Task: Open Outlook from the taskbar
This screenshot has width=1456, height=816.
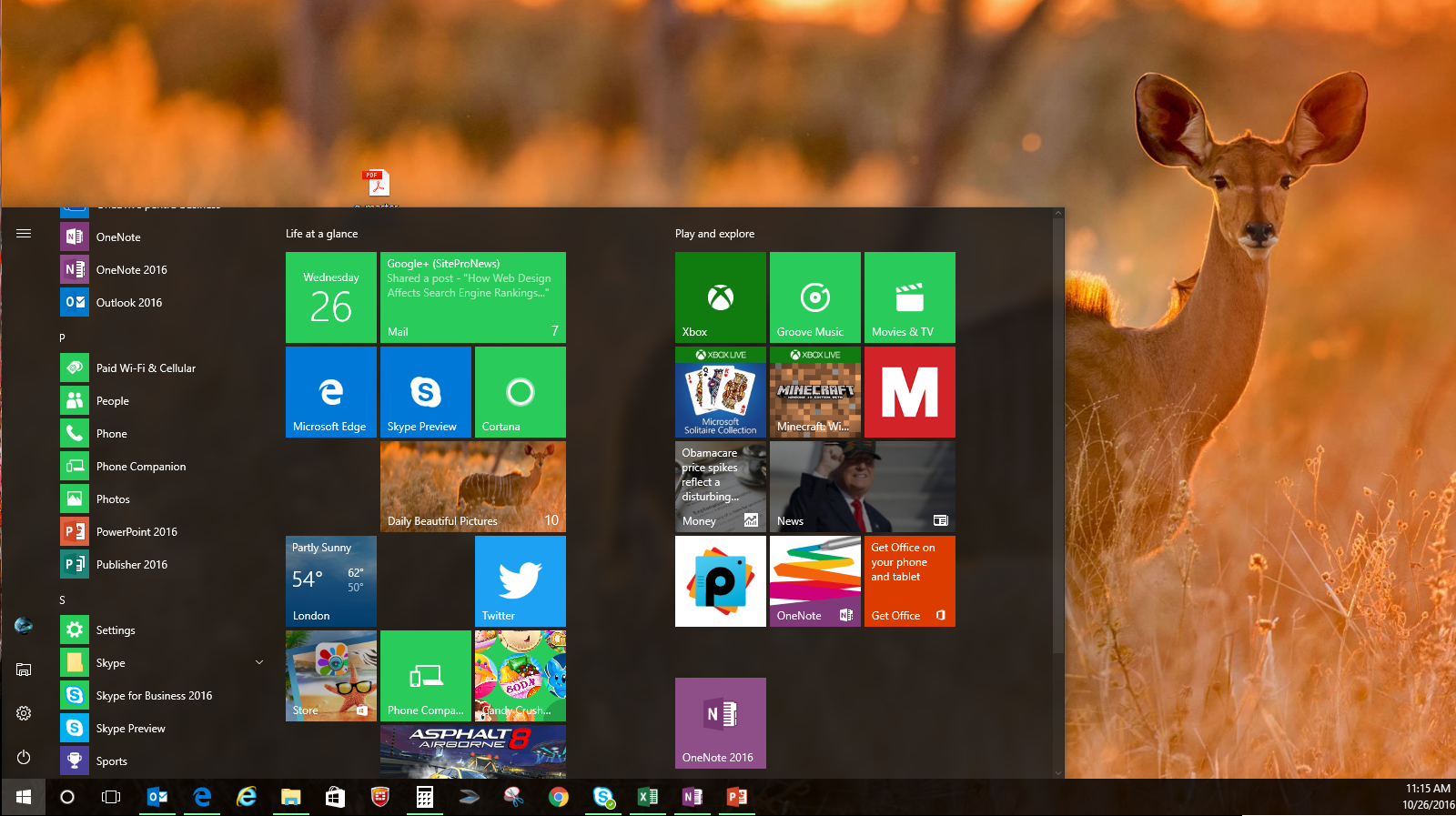Action: (x=157, y=797)
